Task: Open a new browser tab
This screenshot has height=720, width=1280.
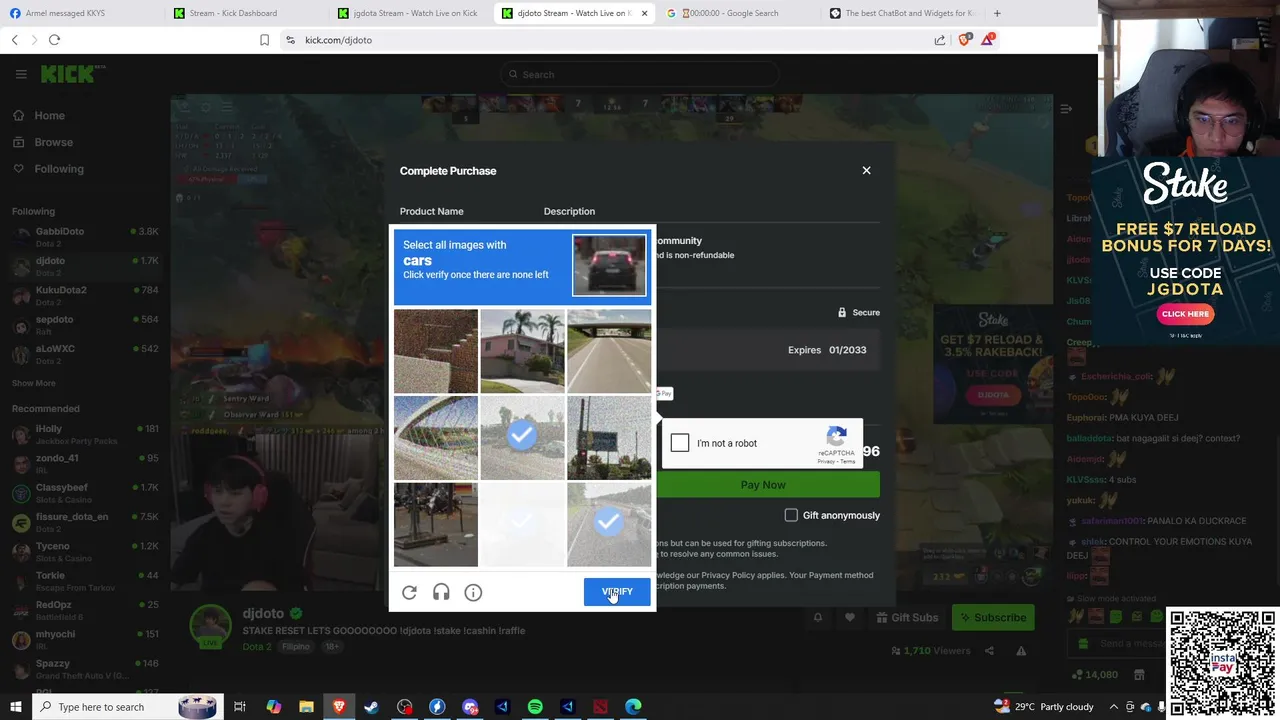Action: tap(997, 13)
